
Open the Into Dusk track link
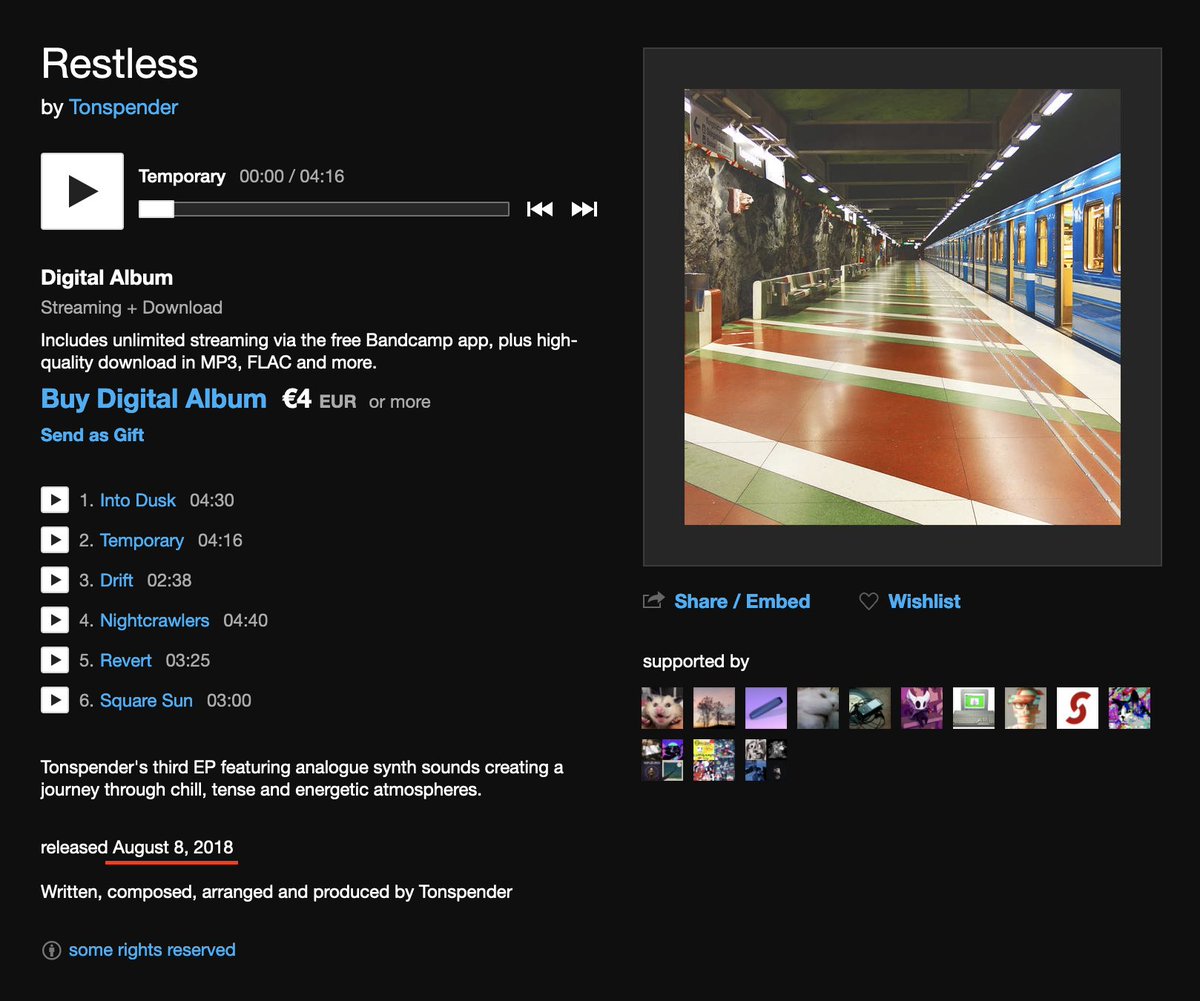tap(138, 500)
